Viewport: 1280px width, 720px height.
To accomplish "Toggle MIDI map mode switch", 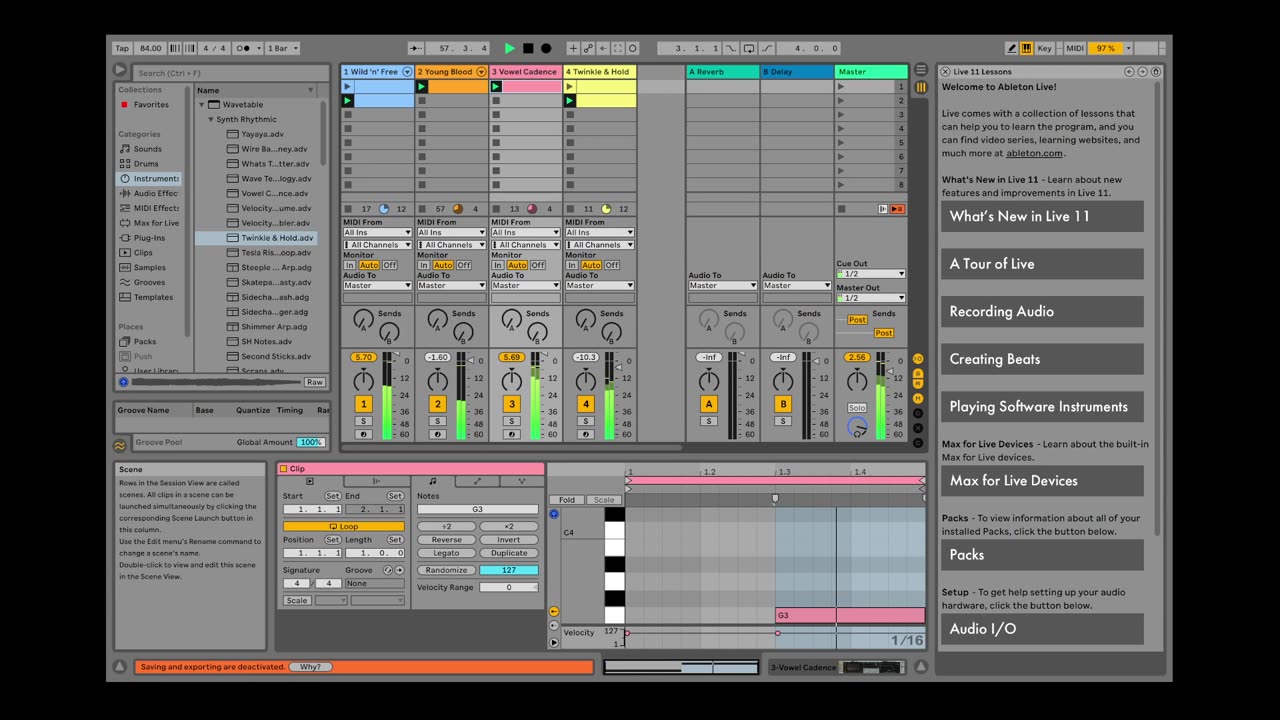I will coord(1075,48).
